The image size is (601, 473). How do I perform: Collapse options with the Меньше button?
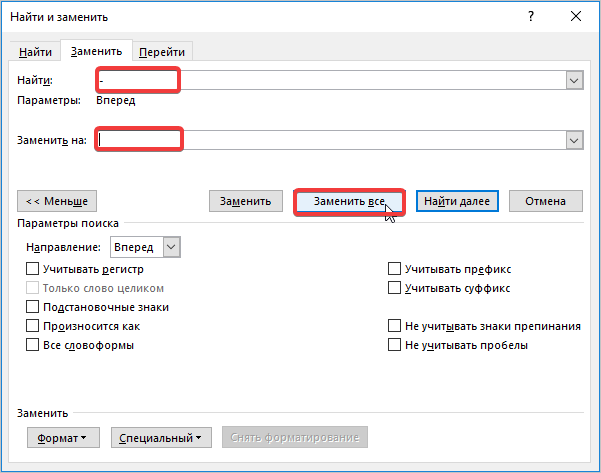click(57, 201)
